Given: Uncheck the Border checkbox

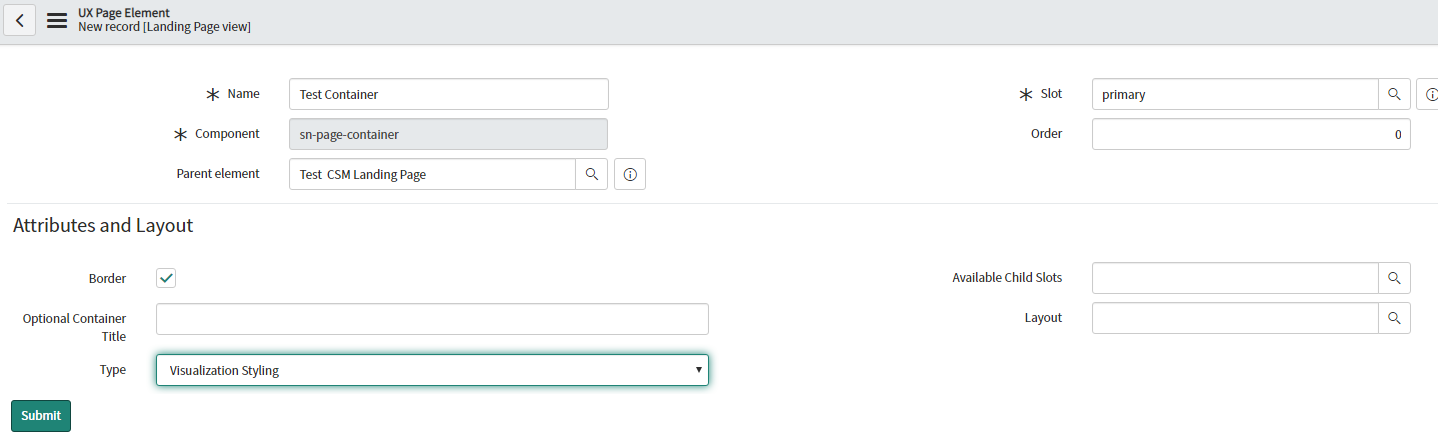Looking at the screenshot, I should (x=166, y=278).
